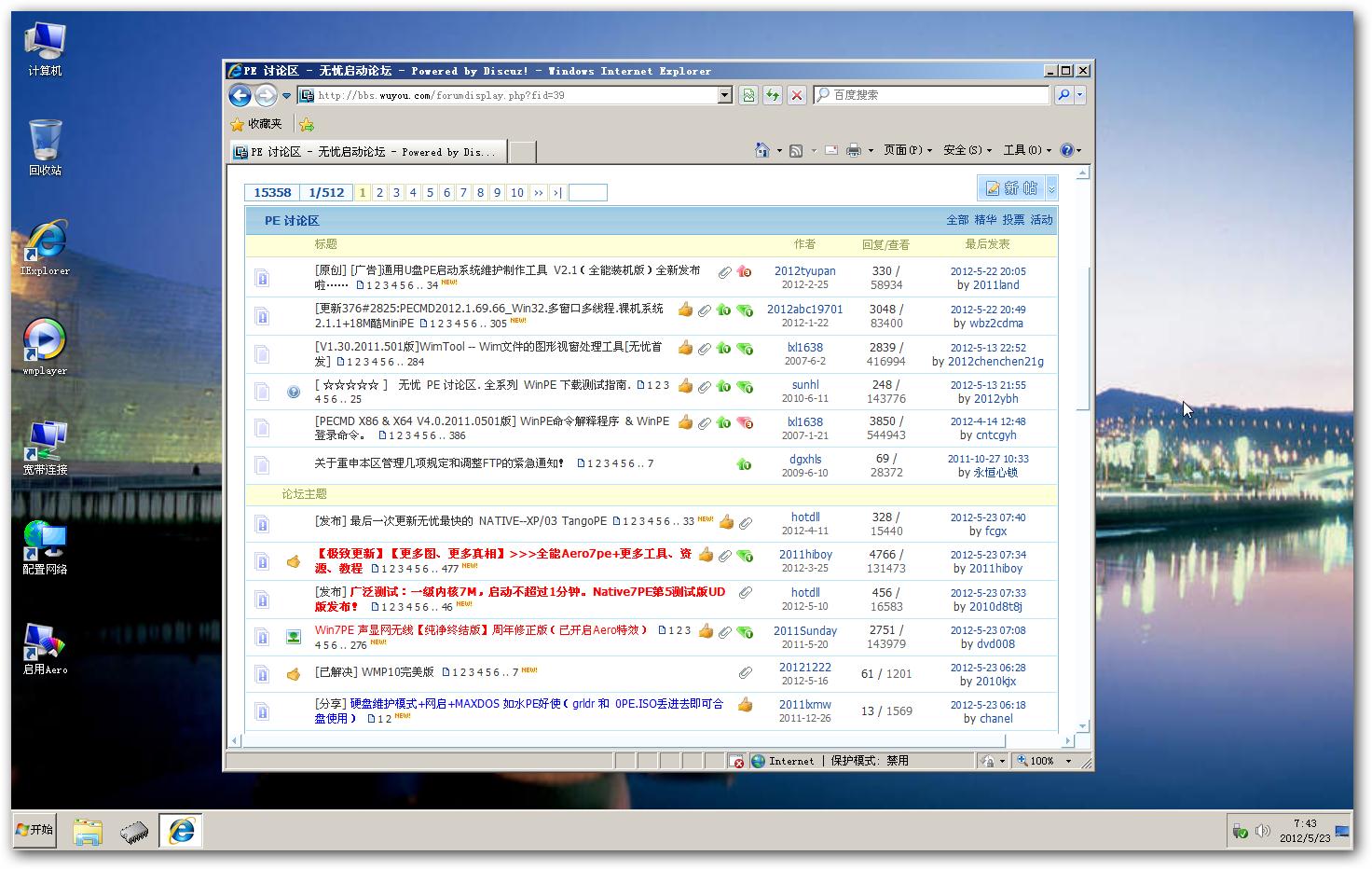Screen dimensions: 1372x869
Task: Click help icon beside WinPE下载调试指南 thread
Action: [294, 393]
